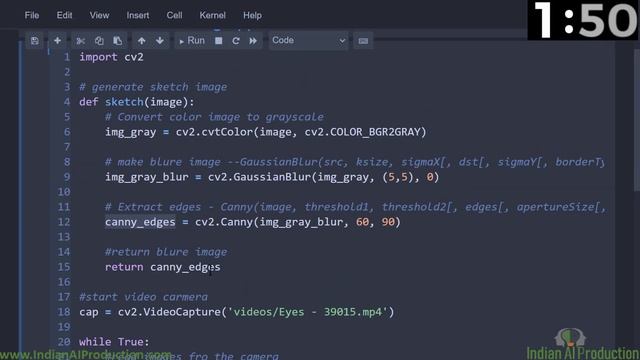Click the 'canny_edges' variable on line 12

click(x=140, y=222)
